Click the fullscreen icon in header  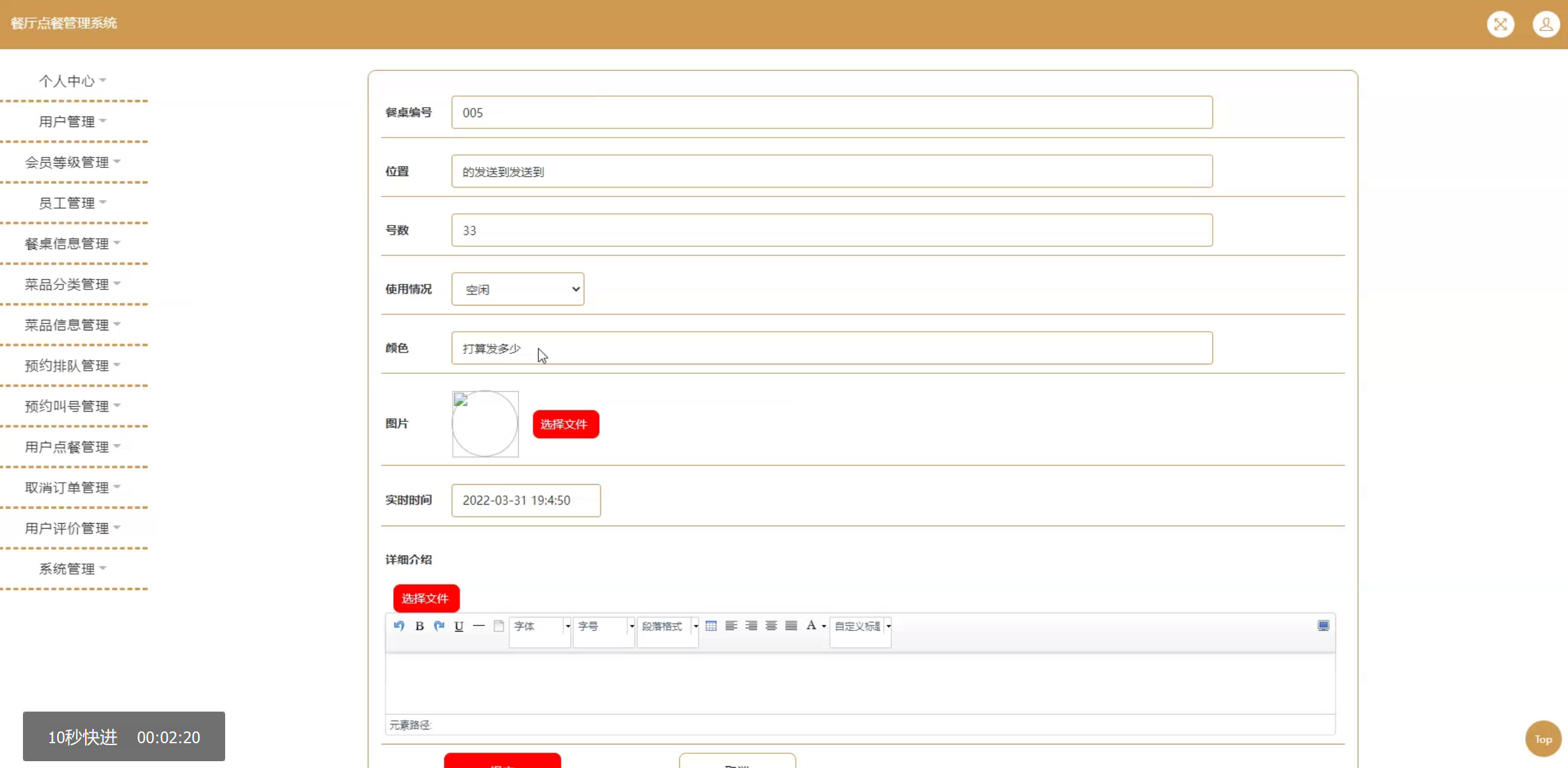[x=1500, y=25]
